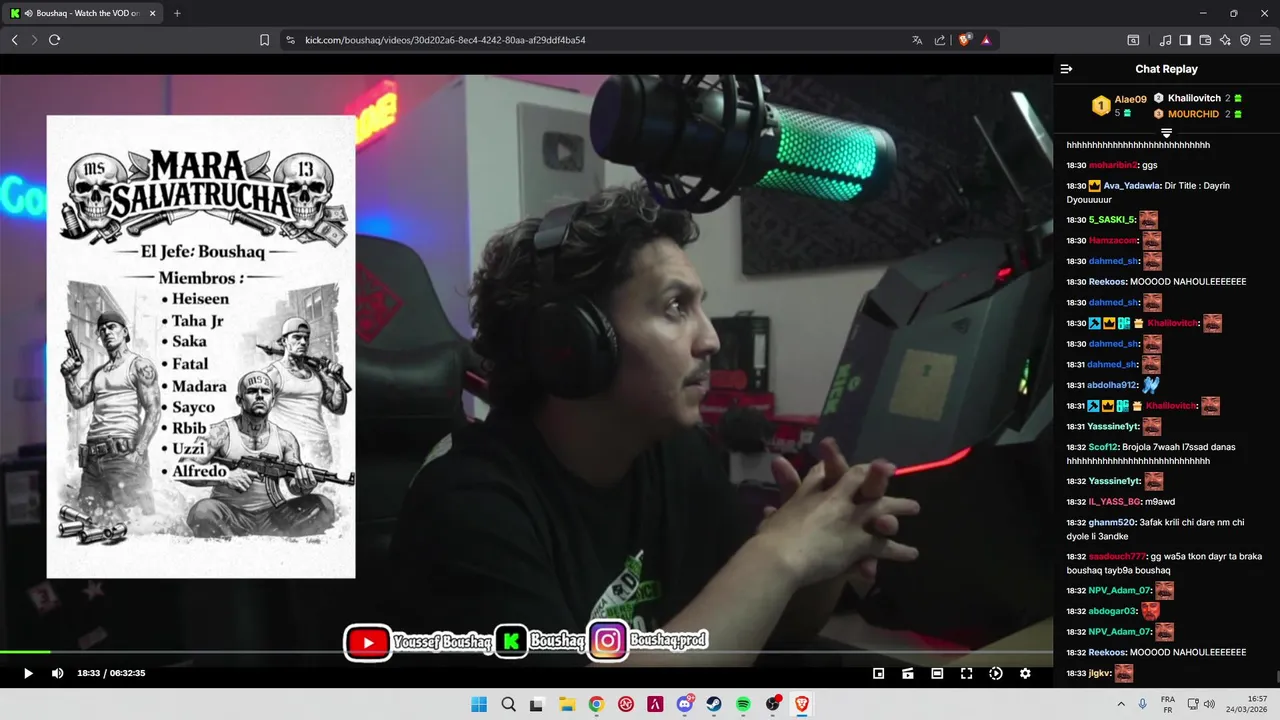Select the Boushaq VOD tab
Screen dimensions: 1280x720
click(x=84, y=13)
